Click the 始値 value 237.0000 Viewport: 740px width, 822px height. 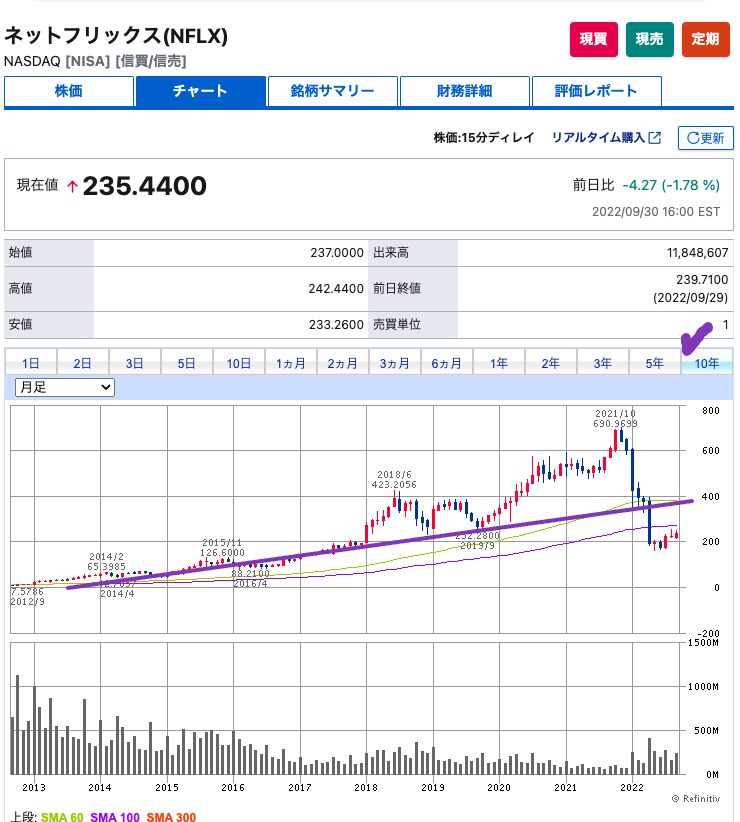336,253
